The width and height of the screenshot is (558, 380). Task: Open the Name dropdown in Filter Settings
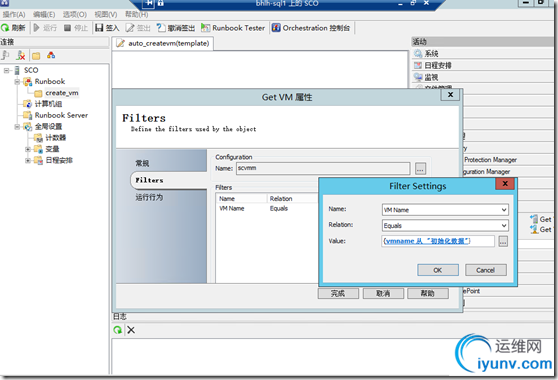(504, 210)
